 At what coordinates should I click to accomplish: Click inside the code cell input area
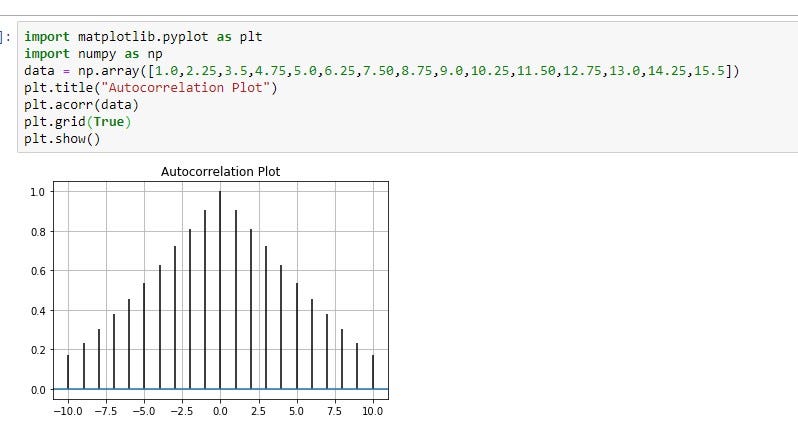click(407, 87)
